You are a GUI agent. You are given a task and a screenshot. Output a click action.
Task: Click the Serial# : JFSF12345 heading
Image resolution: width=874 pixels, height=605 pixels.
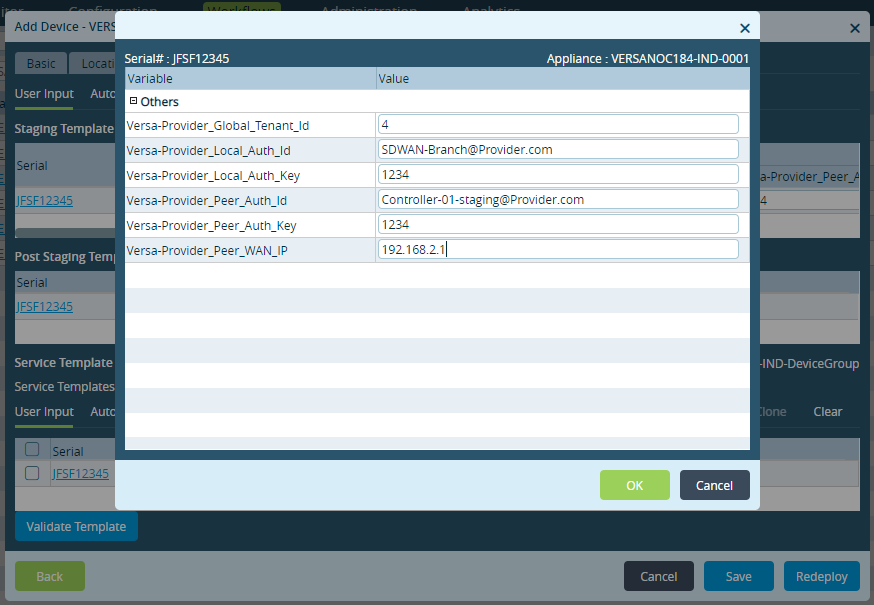177,59
